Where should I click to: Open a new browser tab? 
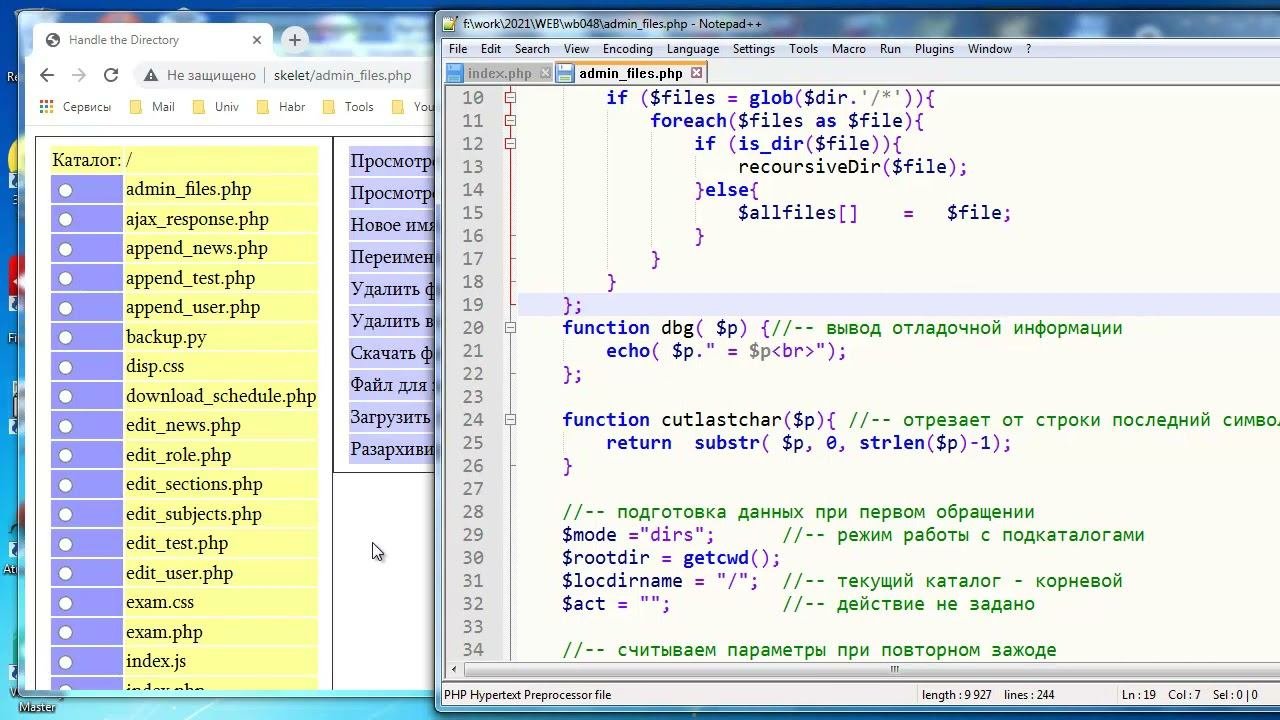pyautogui.click(x=294, y=40)
